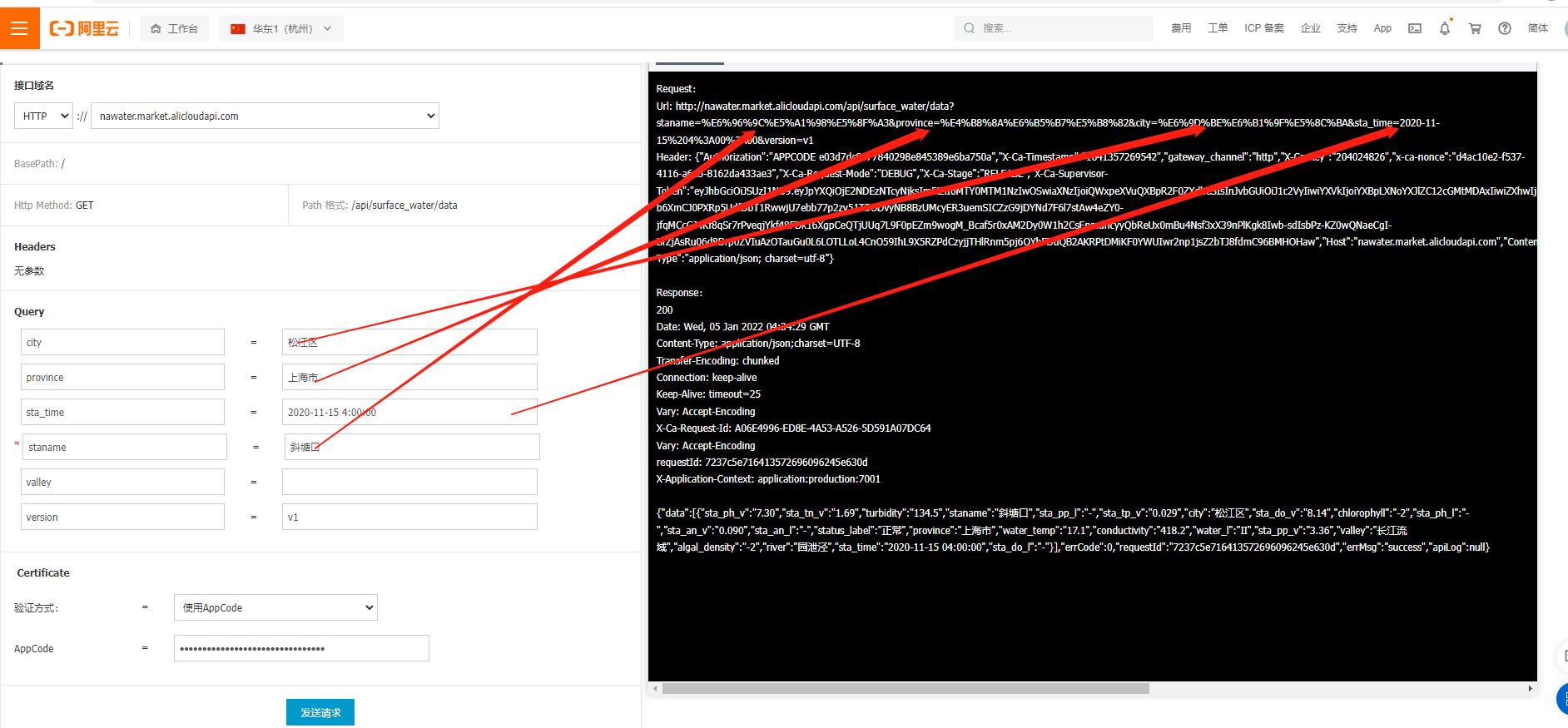Click the search magnifier icon

pos(969,28)
